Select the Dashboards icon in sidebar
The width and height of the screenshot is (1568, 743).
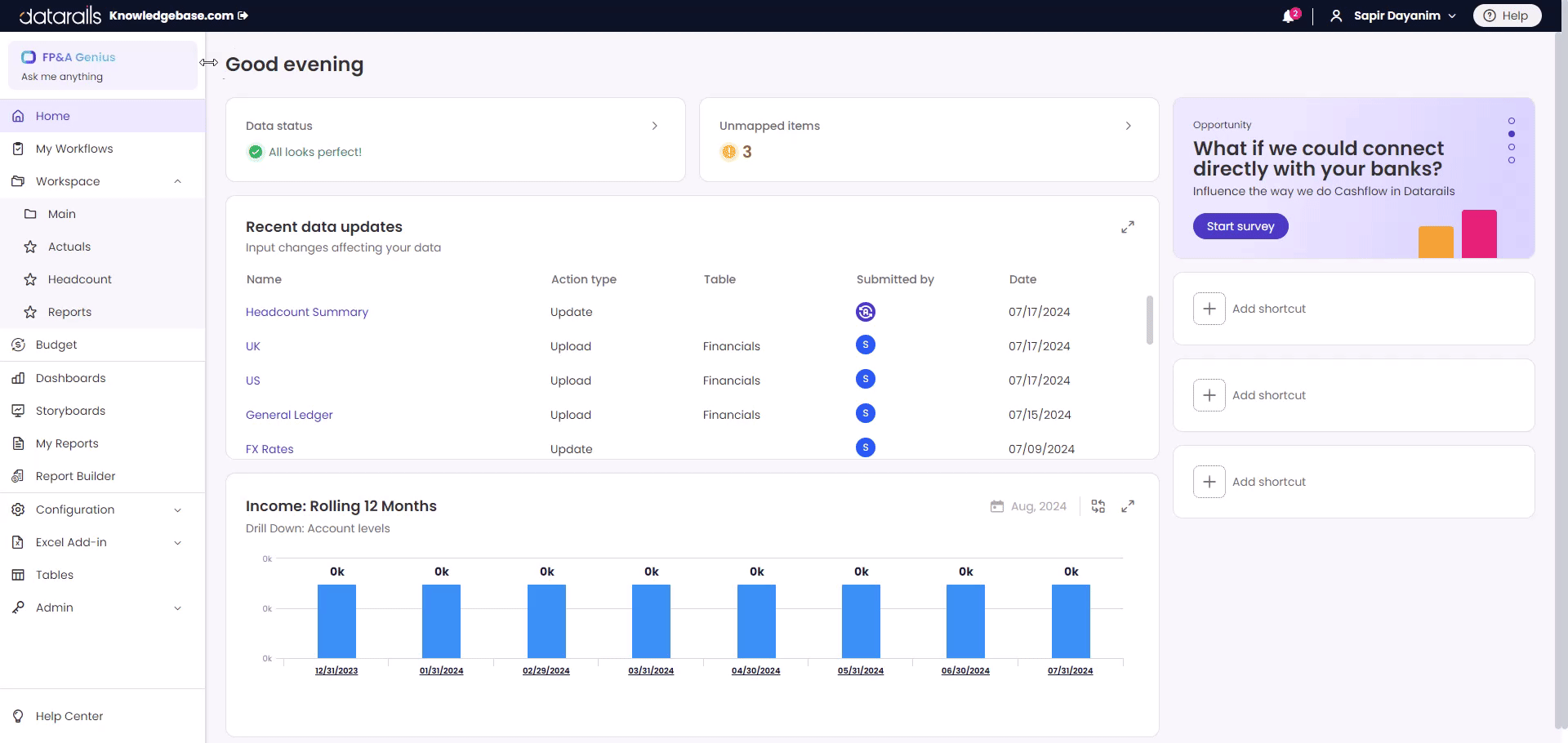point(17,378)
